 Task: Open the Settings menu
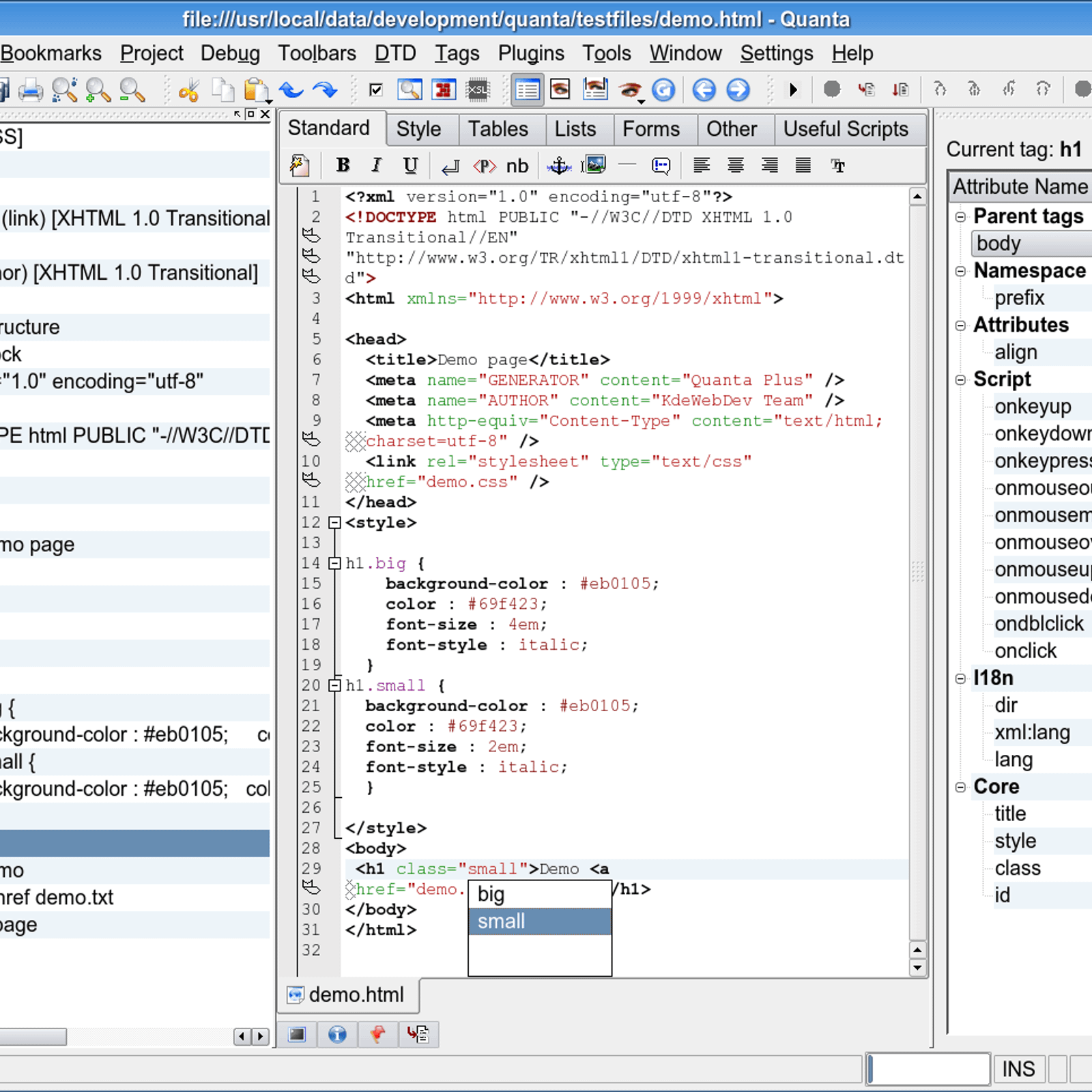777,53
